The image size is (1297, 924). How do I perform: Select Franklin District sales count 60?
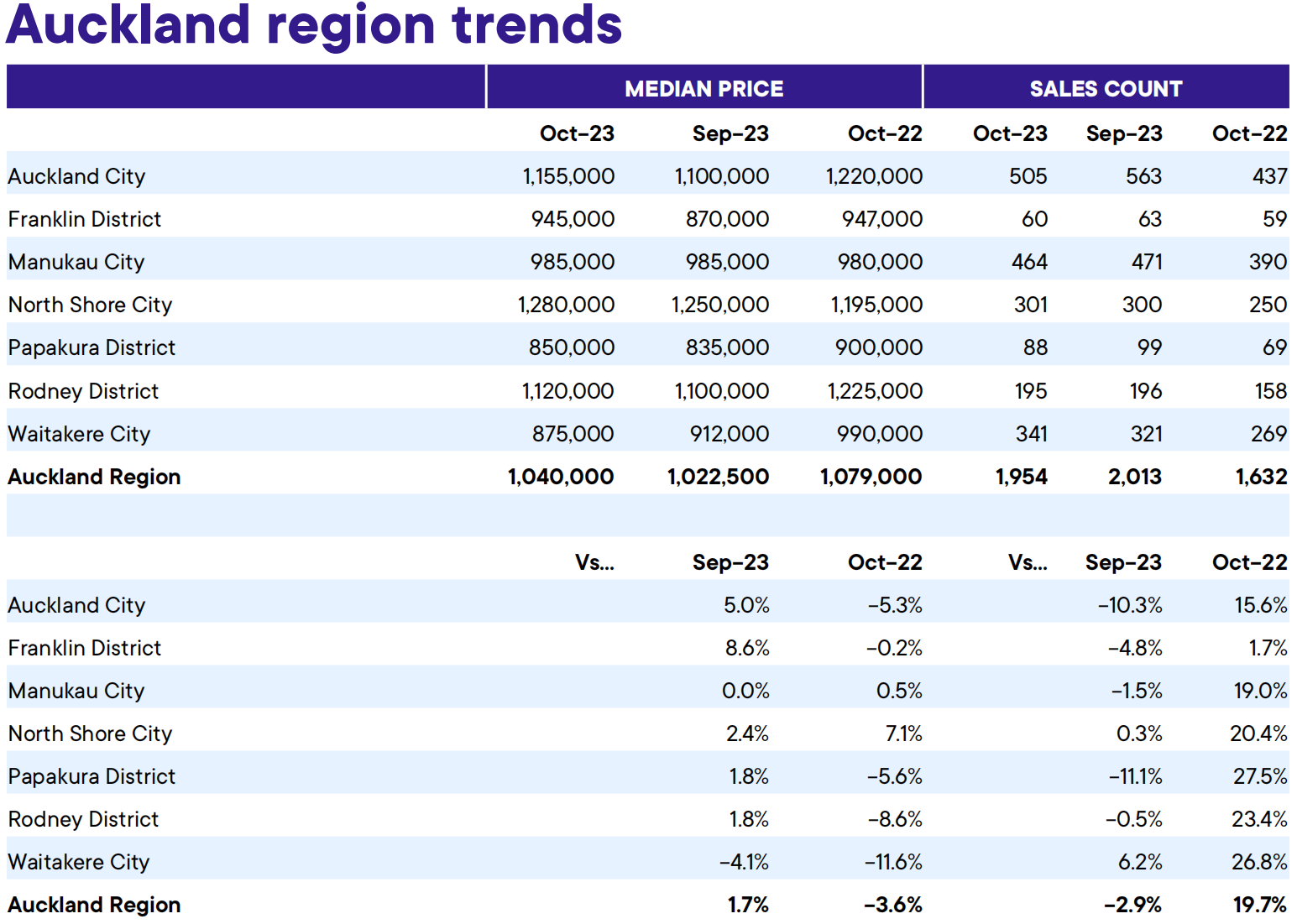[x=1034, y=219]
